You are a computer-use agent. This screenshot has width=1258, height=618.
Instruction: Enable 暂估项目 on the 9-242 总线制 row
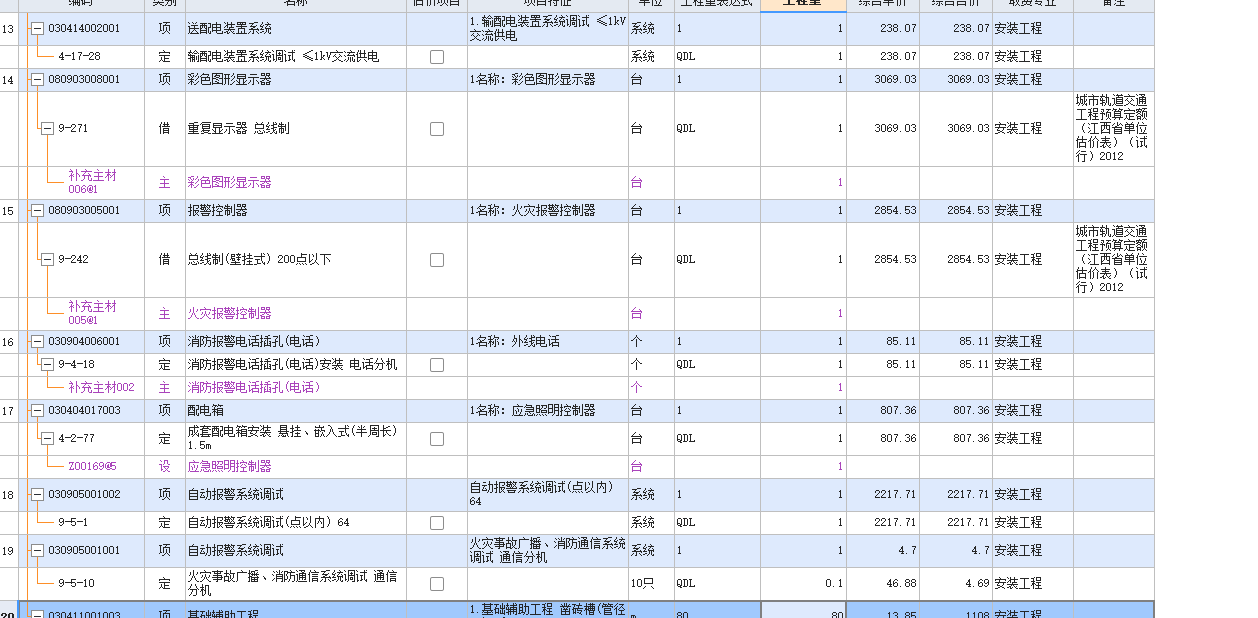click(436, 258)
